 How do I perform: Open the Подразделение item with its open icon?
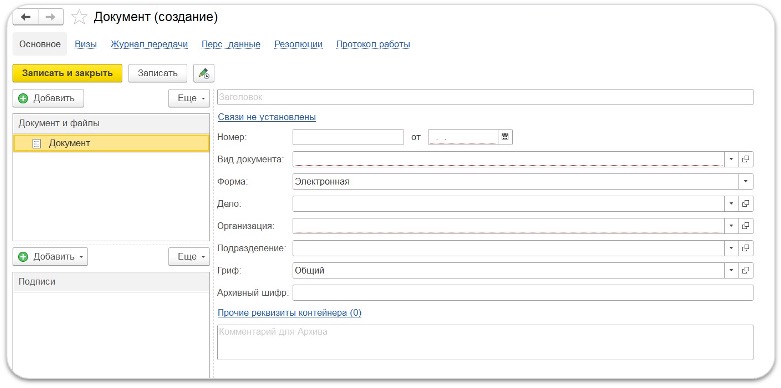coord(746,248)
